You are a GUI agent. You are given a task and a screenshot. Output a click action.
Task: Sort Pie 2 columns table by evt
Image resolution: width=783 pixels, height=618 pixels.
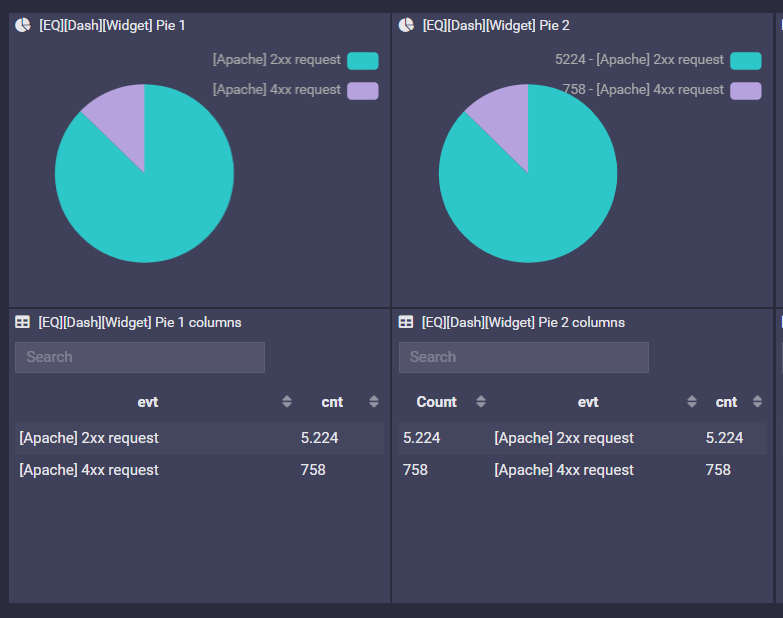coord(692,401)
